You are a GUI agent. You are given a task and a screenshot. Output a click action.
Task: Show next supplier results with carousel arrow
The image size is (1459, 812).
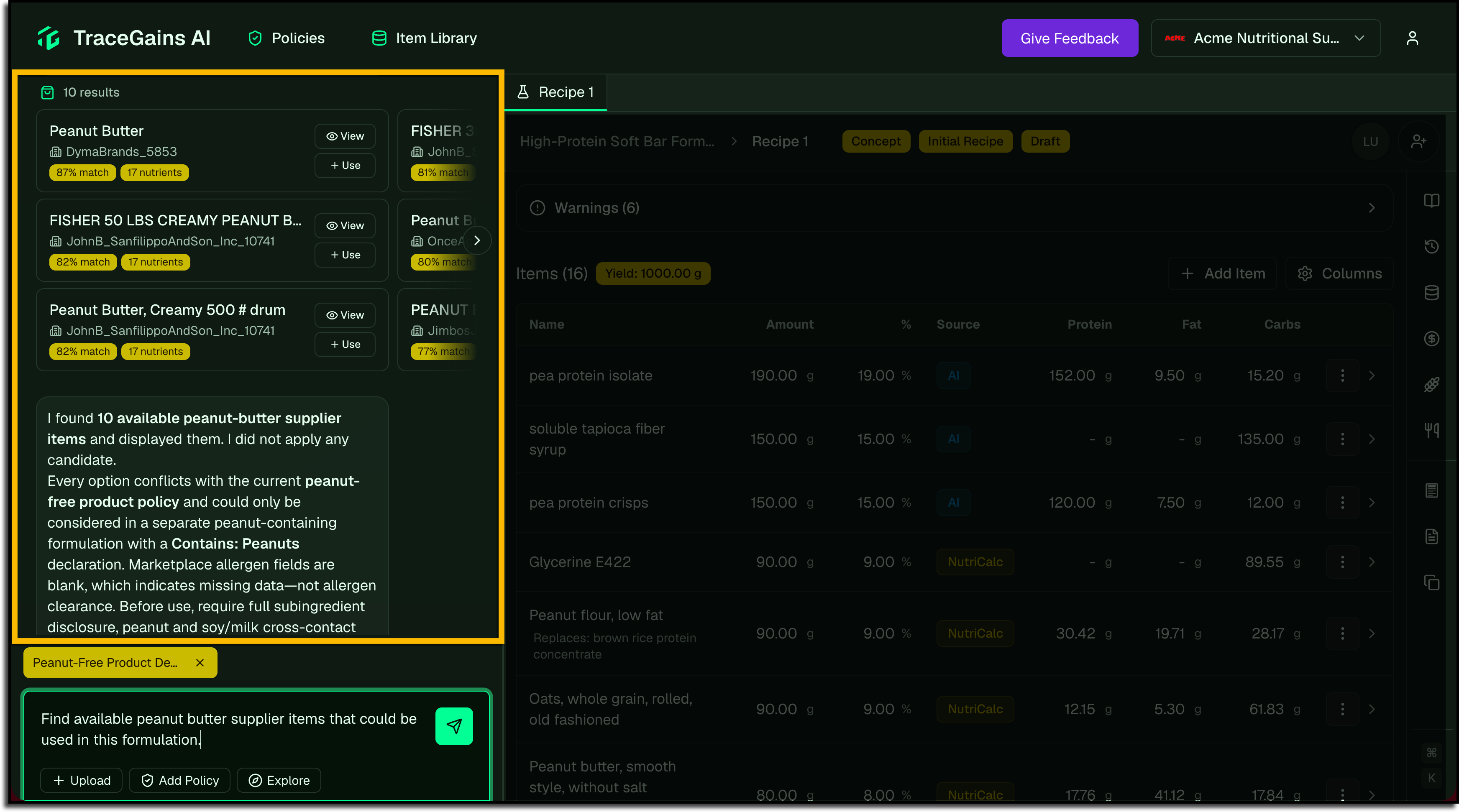477,241
